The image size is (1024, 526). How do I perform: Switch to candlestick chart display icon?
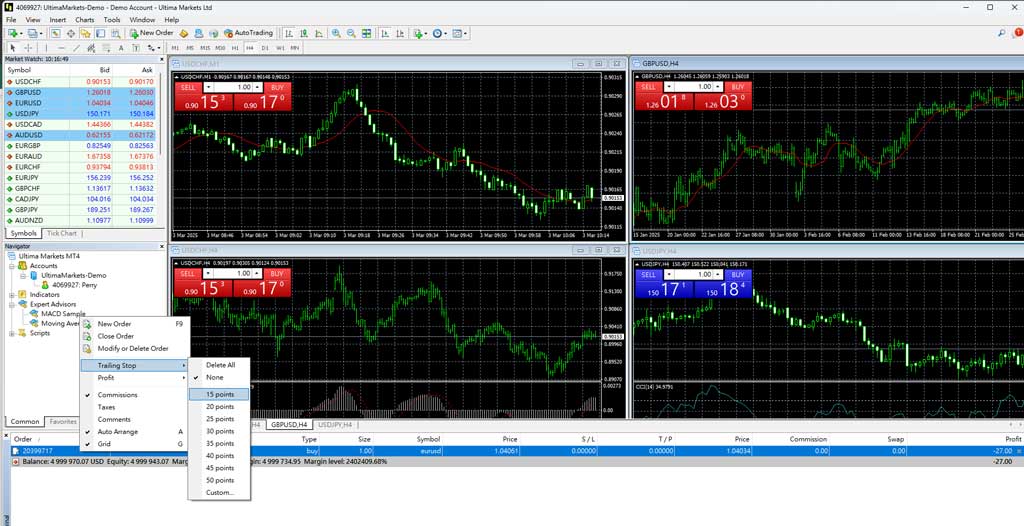click(x=304, y=33)
